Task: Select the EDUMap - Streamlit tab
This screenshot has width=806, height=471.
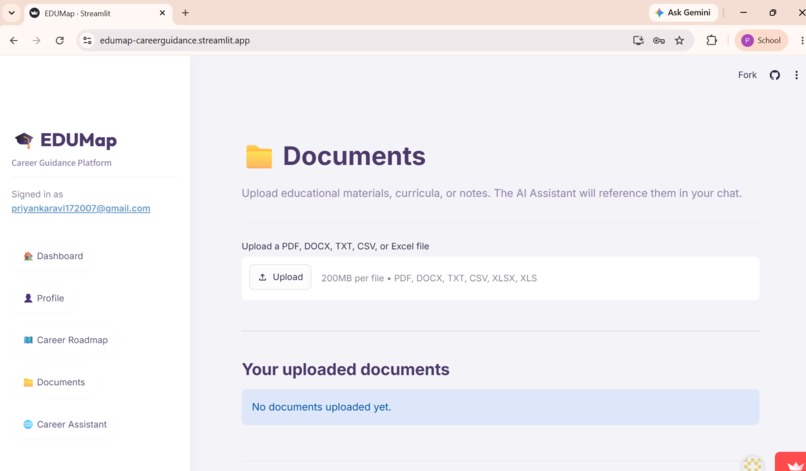Action: tap(98, 13)
